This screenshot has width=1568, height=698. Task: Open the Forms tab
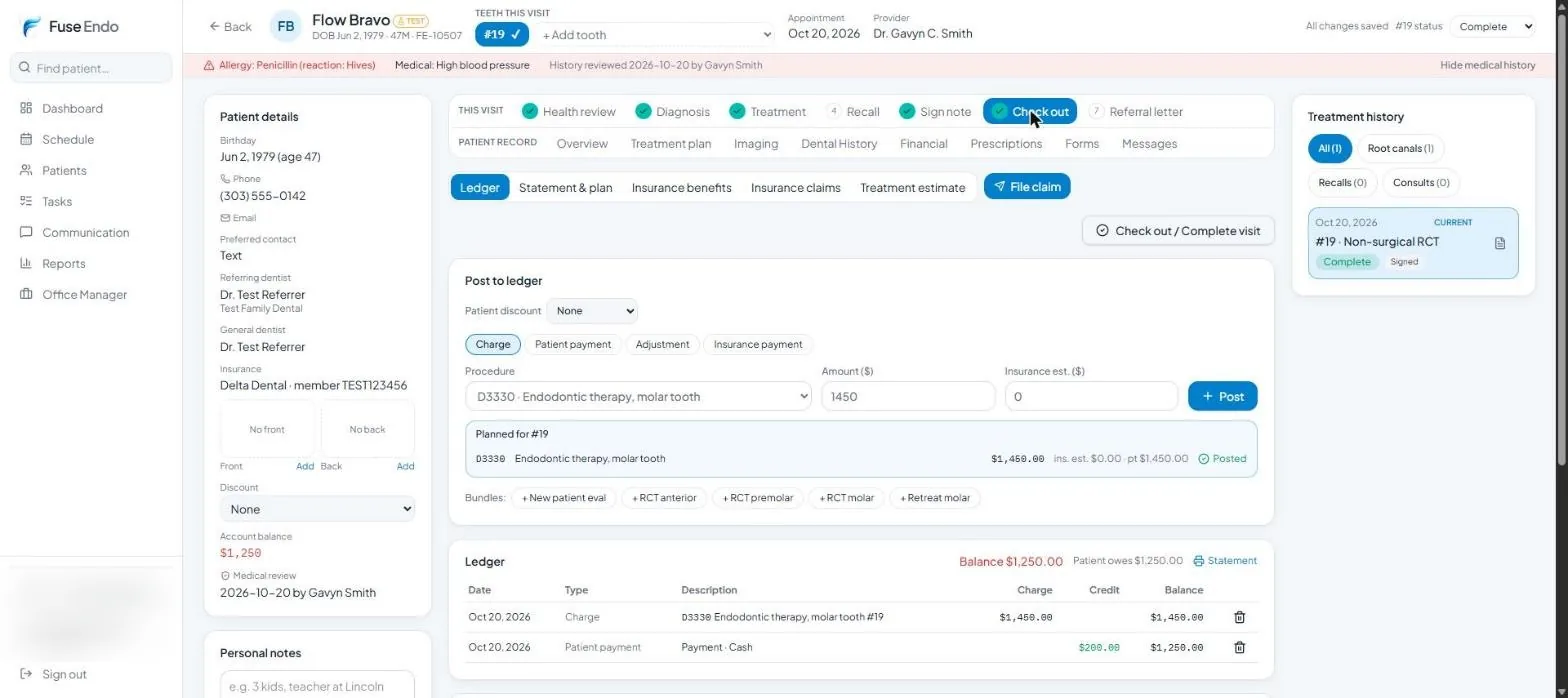(x=1082, y=144)
